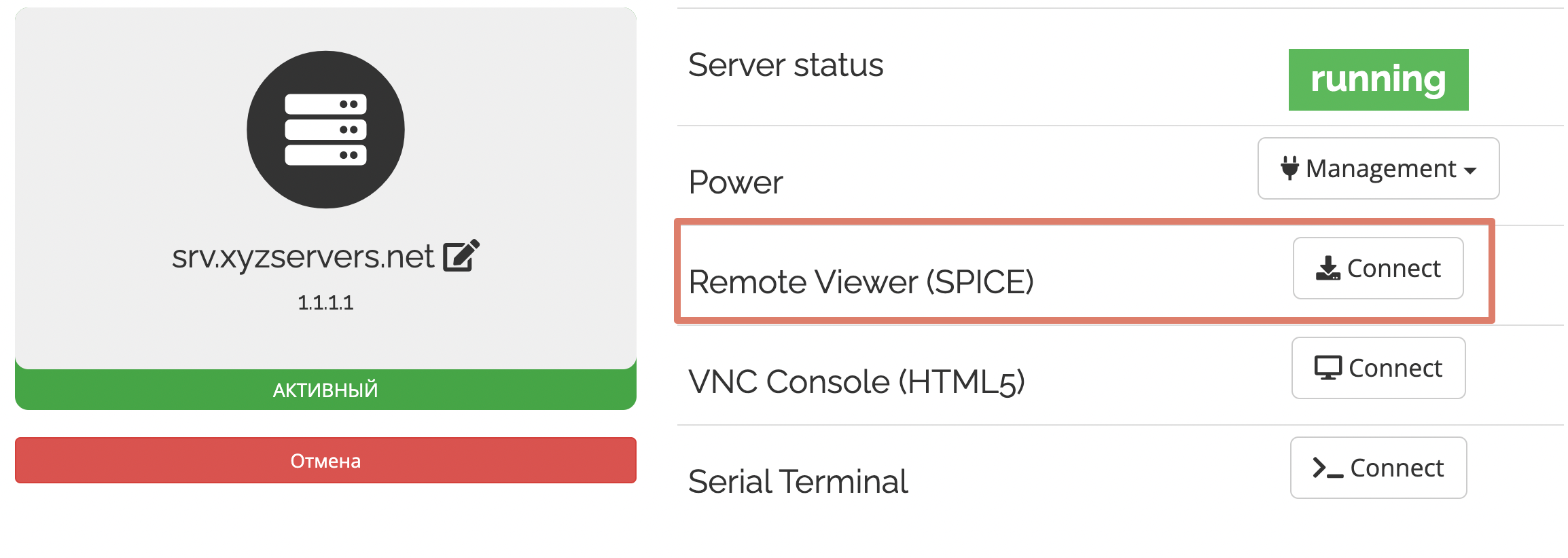Click the Serial Terminal label
The image size is (1568, 558).
tap(798, 481)
